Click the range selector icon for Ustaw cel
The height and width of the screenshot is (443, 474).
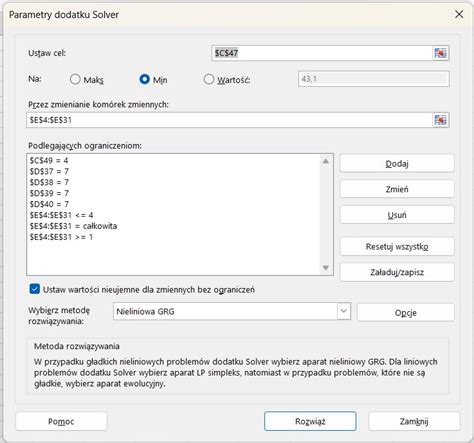click(x=440, y=53)
